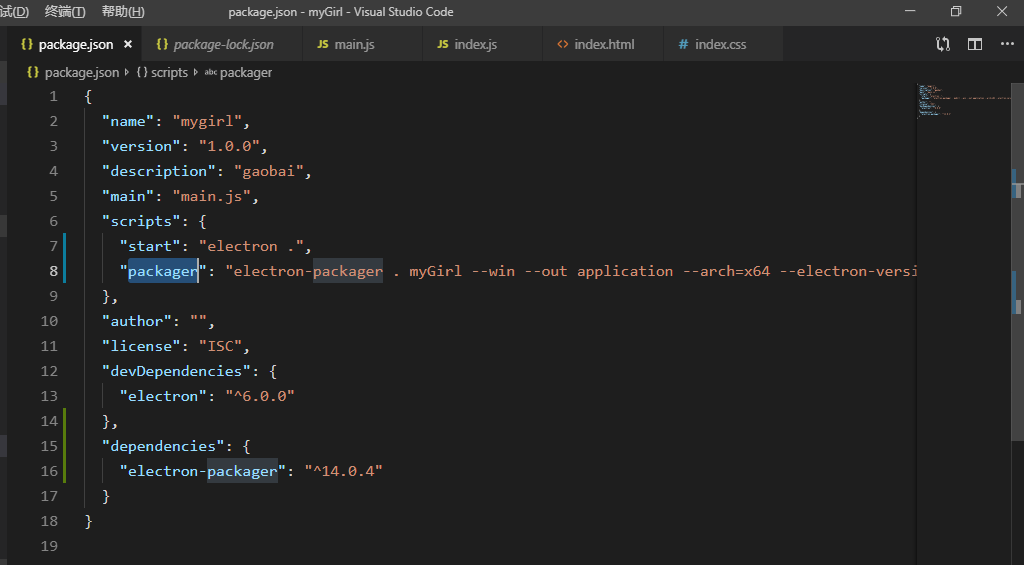The image size is (1024, 565).
Task: Split the editor to the right
Action: (x=974, y=44)
